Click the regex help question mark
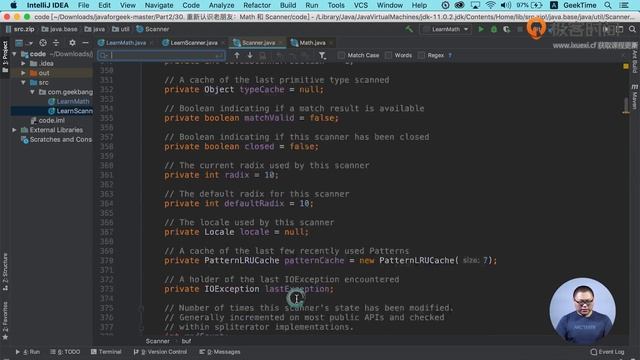640x360 pixels. [450, 55]
